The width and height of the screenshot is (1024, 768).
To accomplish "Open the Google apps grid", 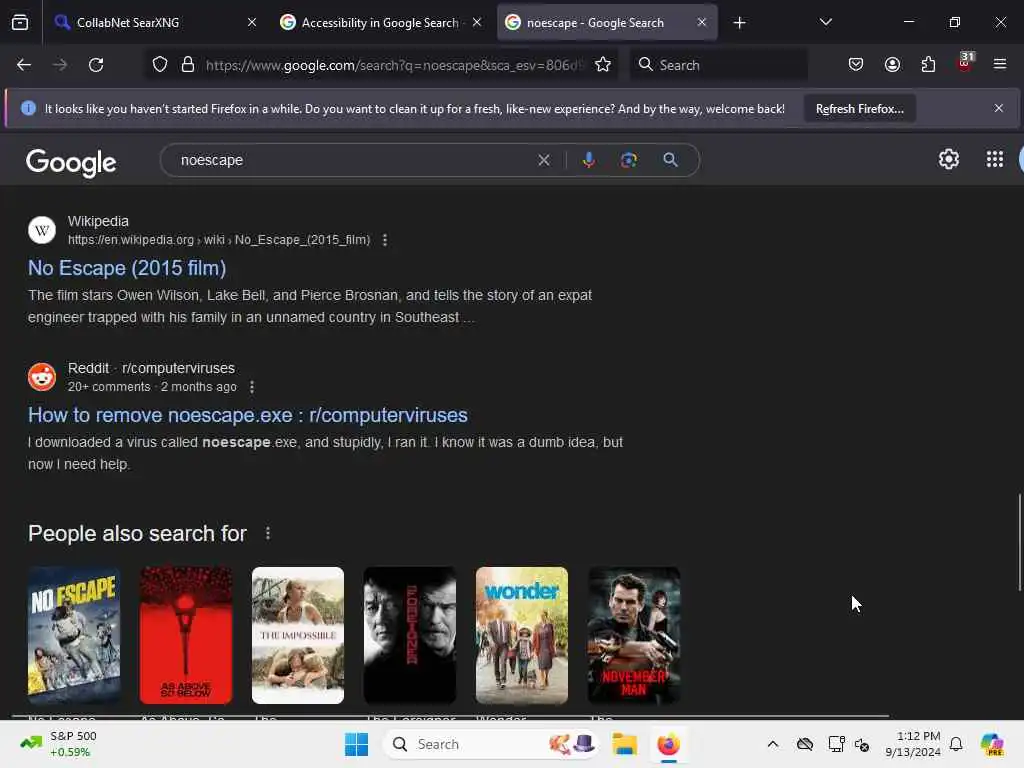I will click(995, 159).
